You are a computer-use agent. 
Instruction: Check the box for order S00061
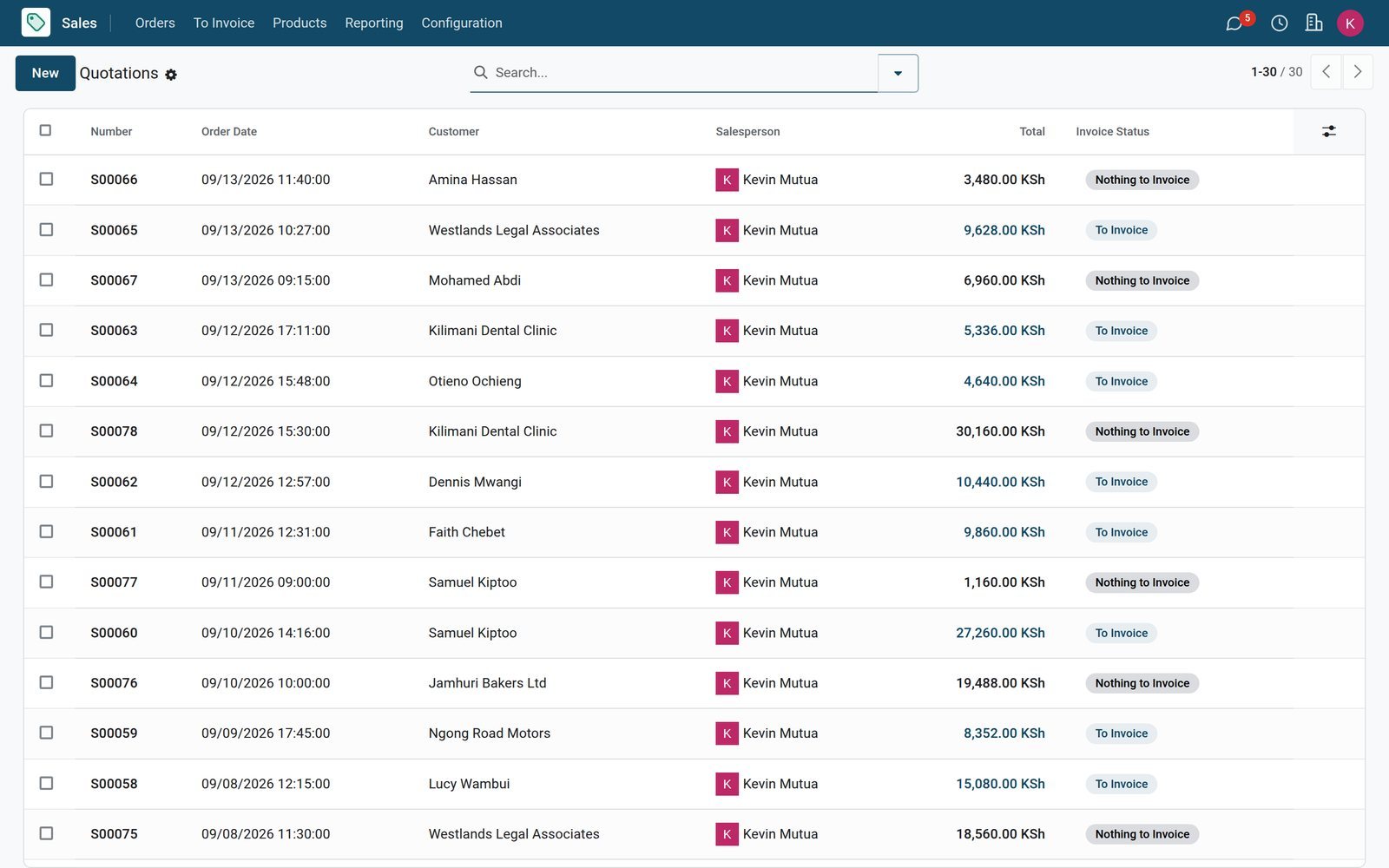coord(46,531)
